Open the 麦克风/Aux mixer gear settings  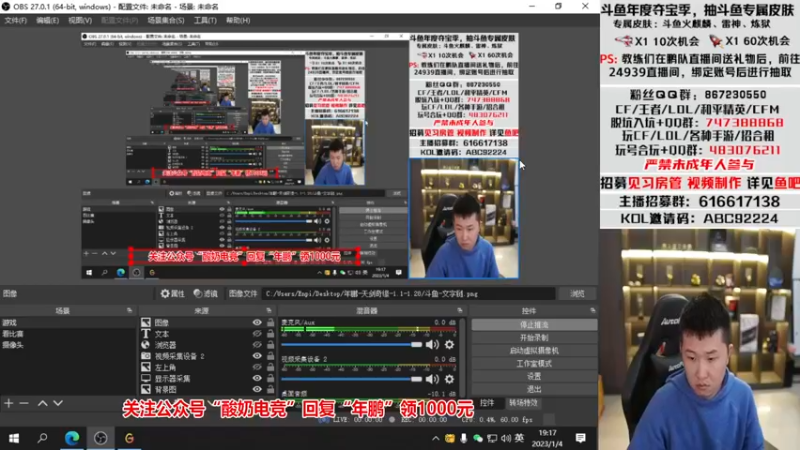point(449,345)
